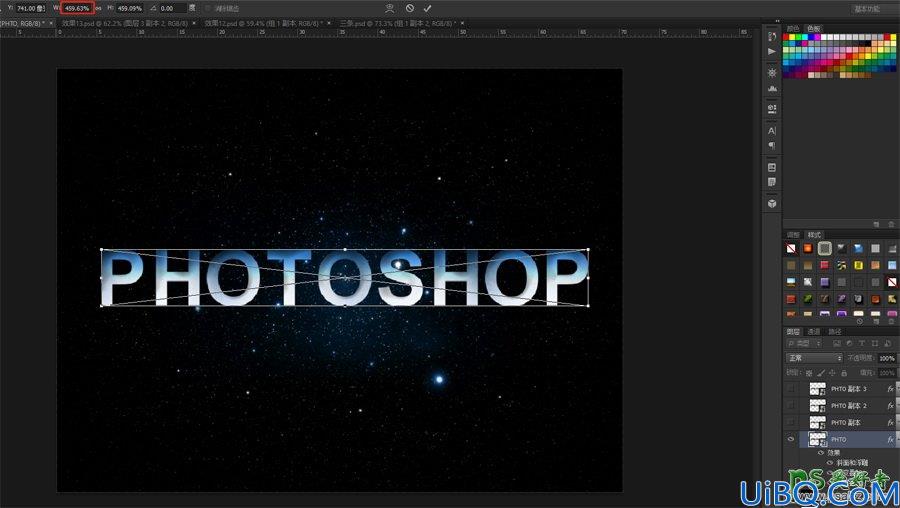Apply the blue glass style preset
This screenshot has width=900, height=508.
tap(858, 249)
